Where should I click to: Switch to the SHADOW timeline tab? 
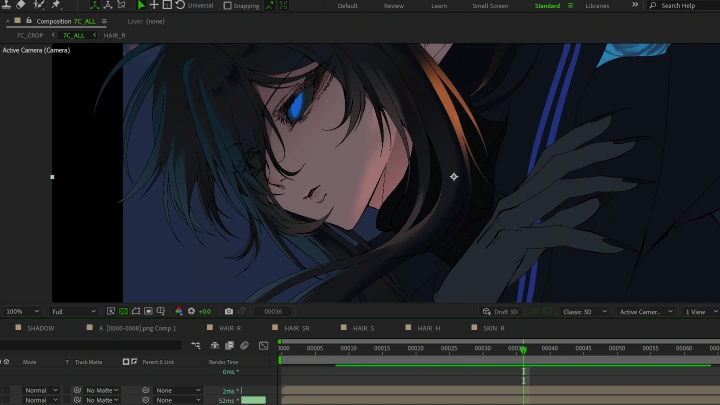[40, 328]
